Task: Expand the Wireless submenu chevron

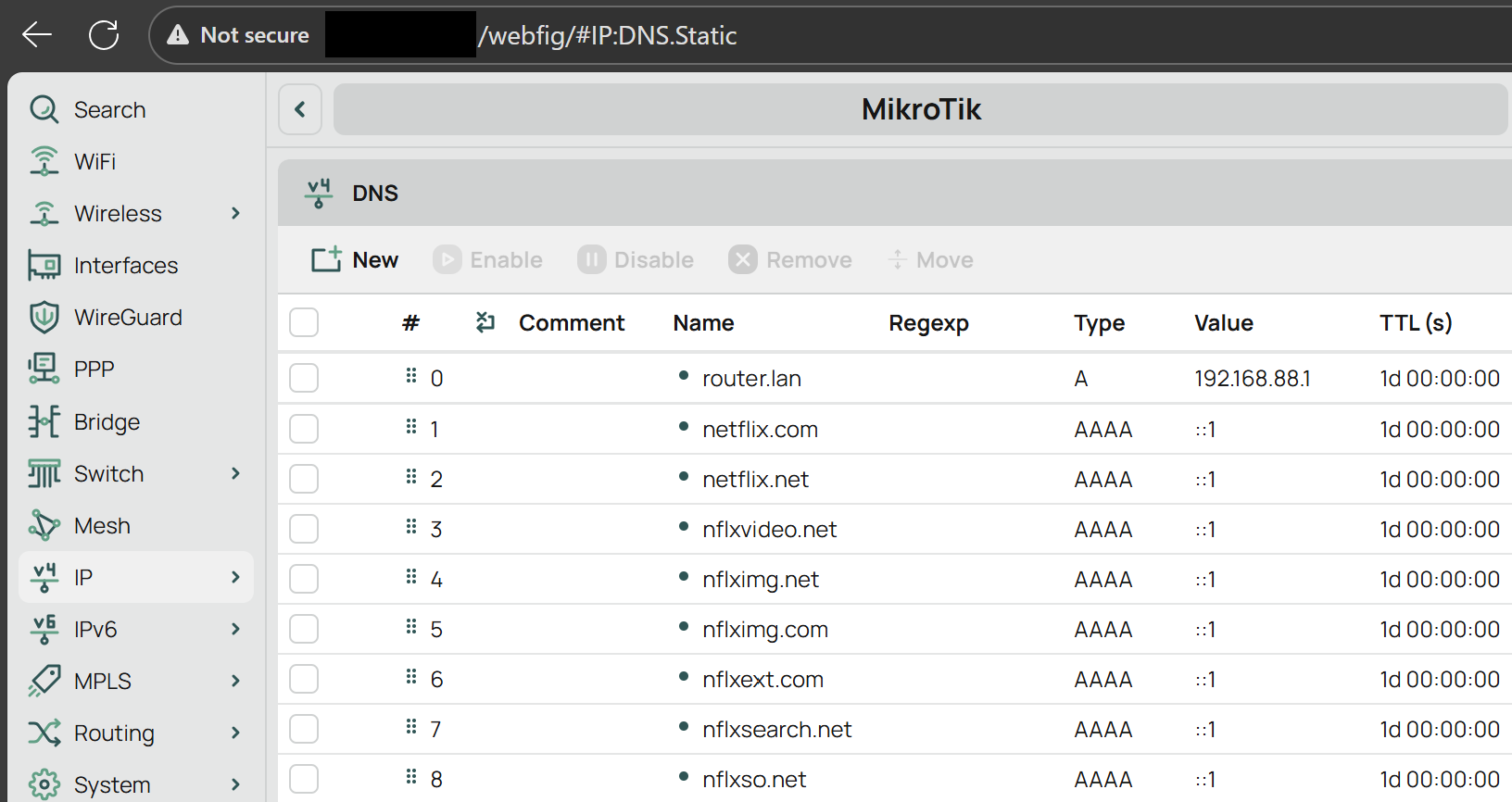Action: point(235,213)
